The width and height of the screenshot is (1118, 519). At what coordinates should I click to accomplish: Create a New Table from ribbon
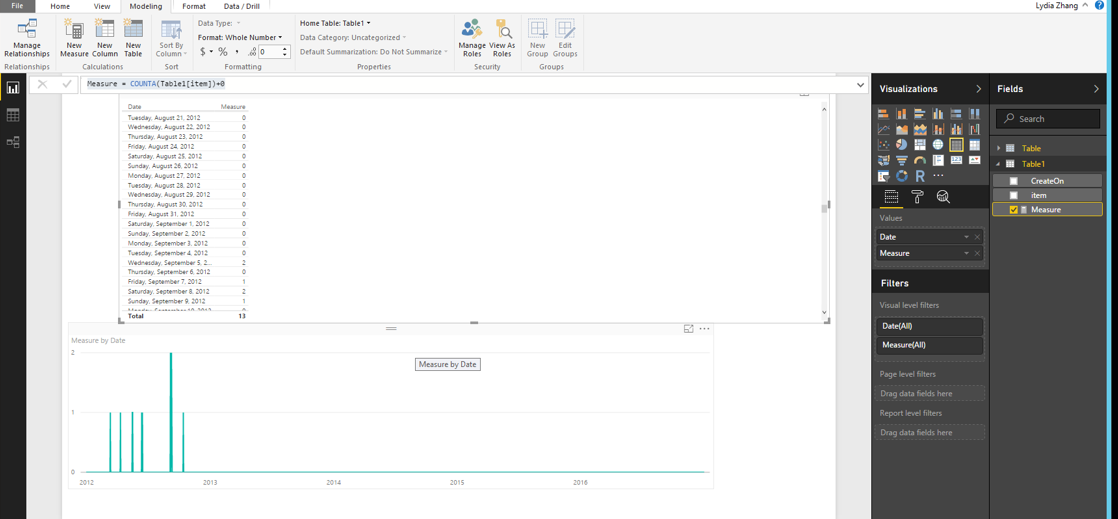click(x=133, y=38)
